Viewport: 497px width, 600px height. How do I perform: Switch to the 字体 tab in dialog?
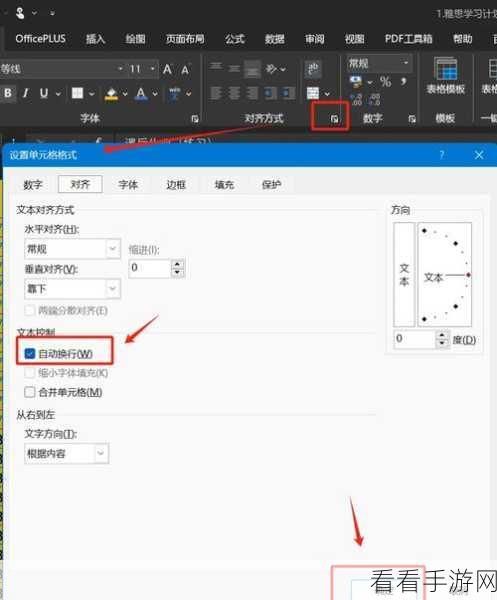[x=128, y=185]
